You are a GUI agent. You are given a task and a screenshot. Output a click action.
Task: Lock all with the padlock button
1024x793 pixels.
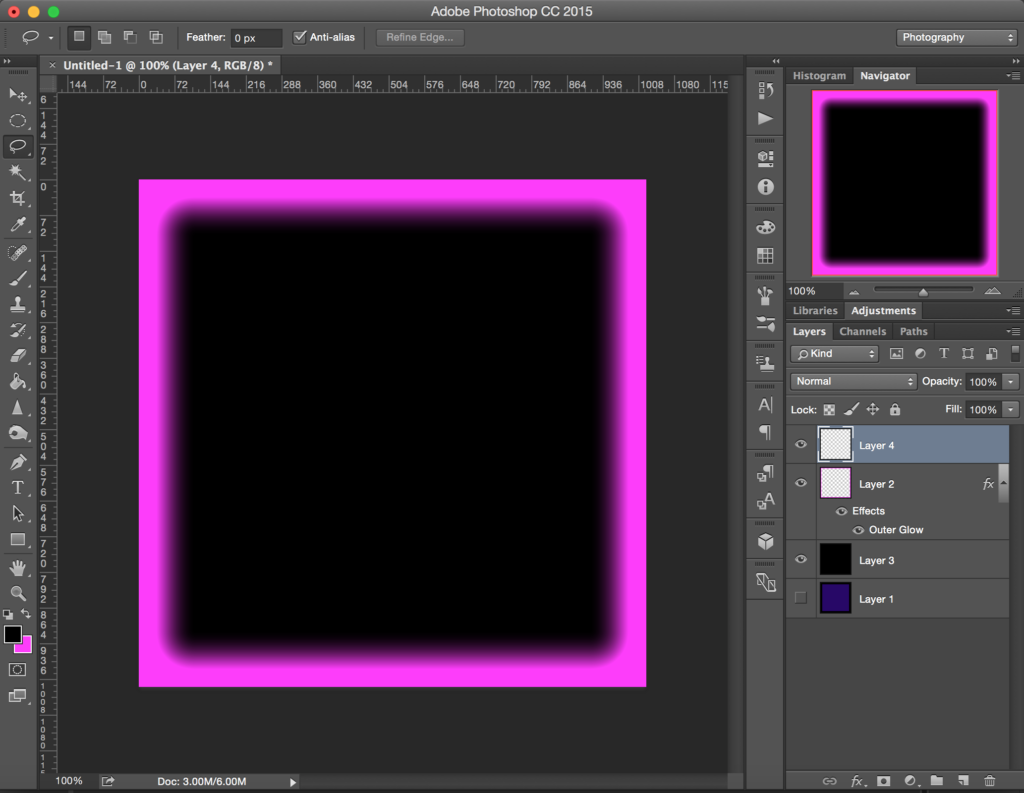[895, 410]
